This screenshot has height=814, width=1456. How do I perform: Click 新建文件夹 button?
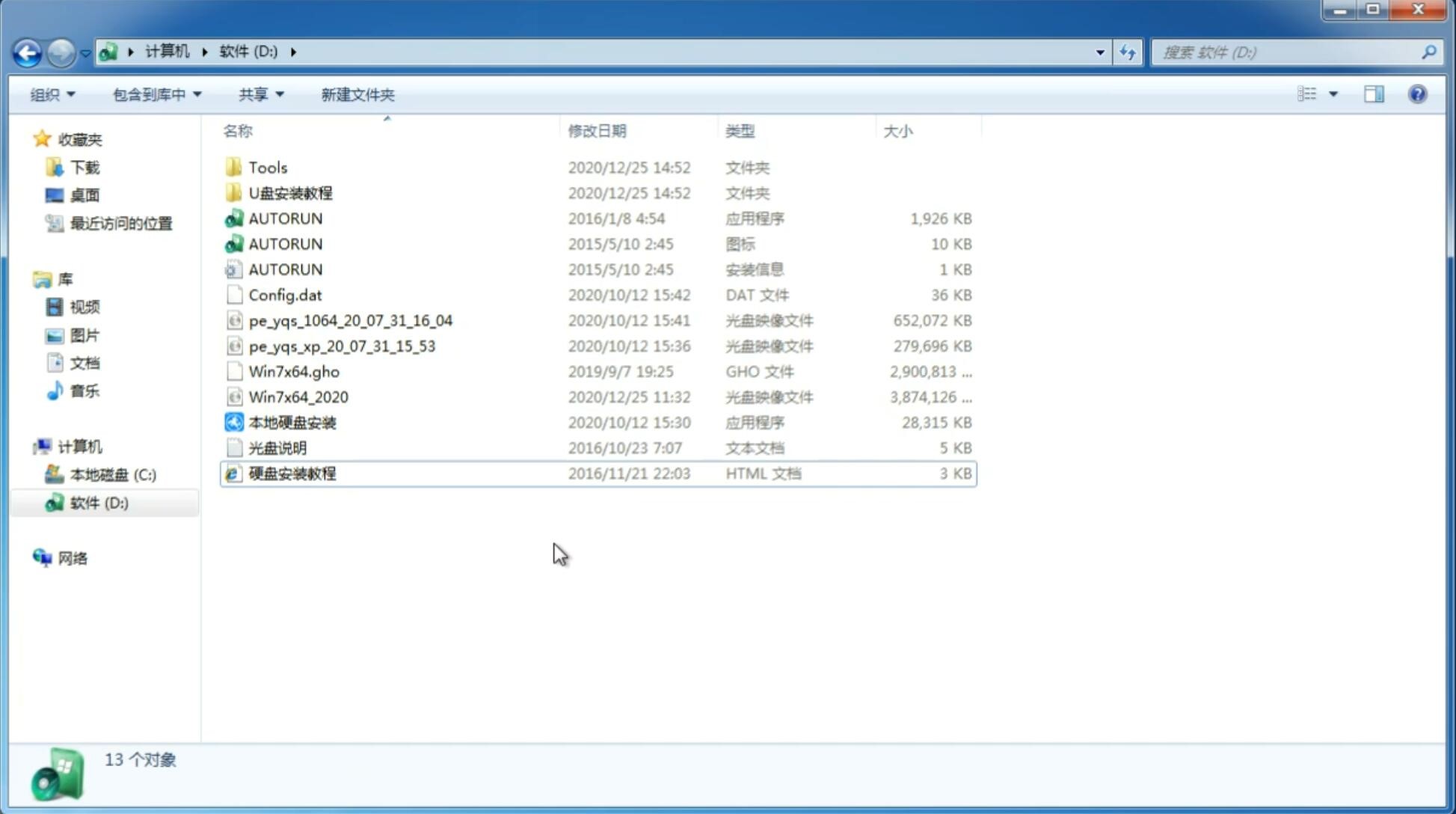pos(359,93)
